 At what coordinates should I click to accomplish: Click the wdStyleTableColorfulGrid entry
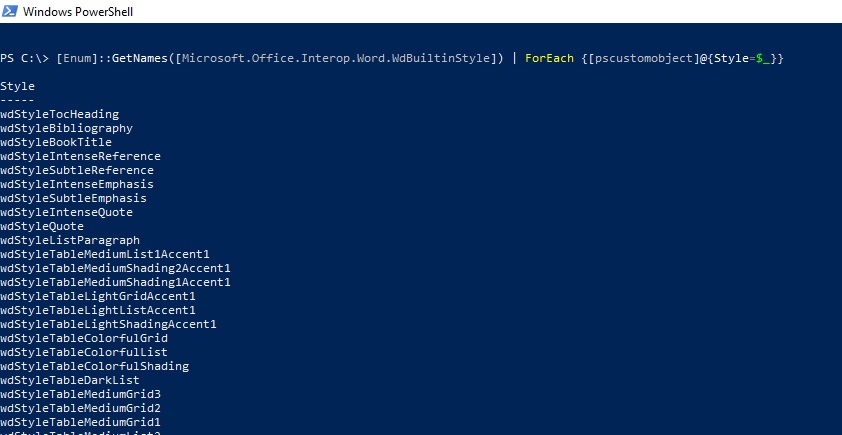pos(84,339)
